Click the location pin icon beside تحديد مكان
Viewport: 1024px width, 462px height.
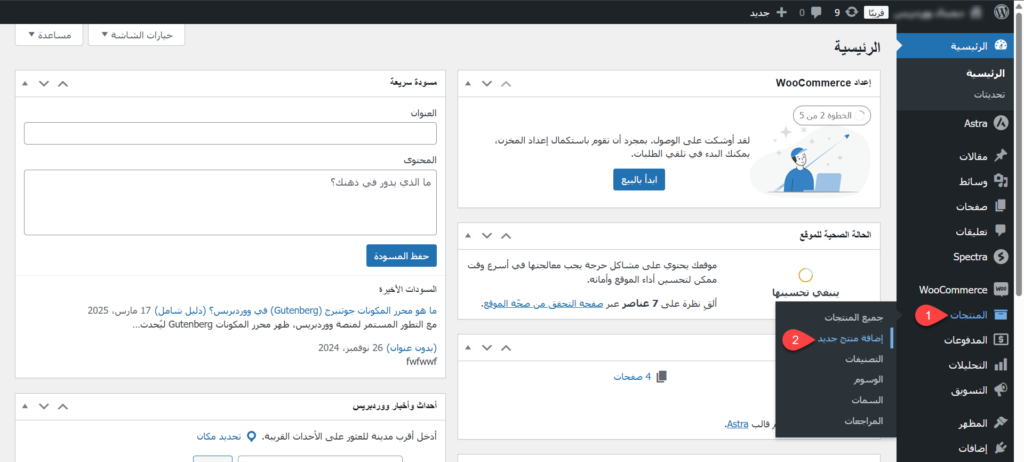tap(252, 436)
